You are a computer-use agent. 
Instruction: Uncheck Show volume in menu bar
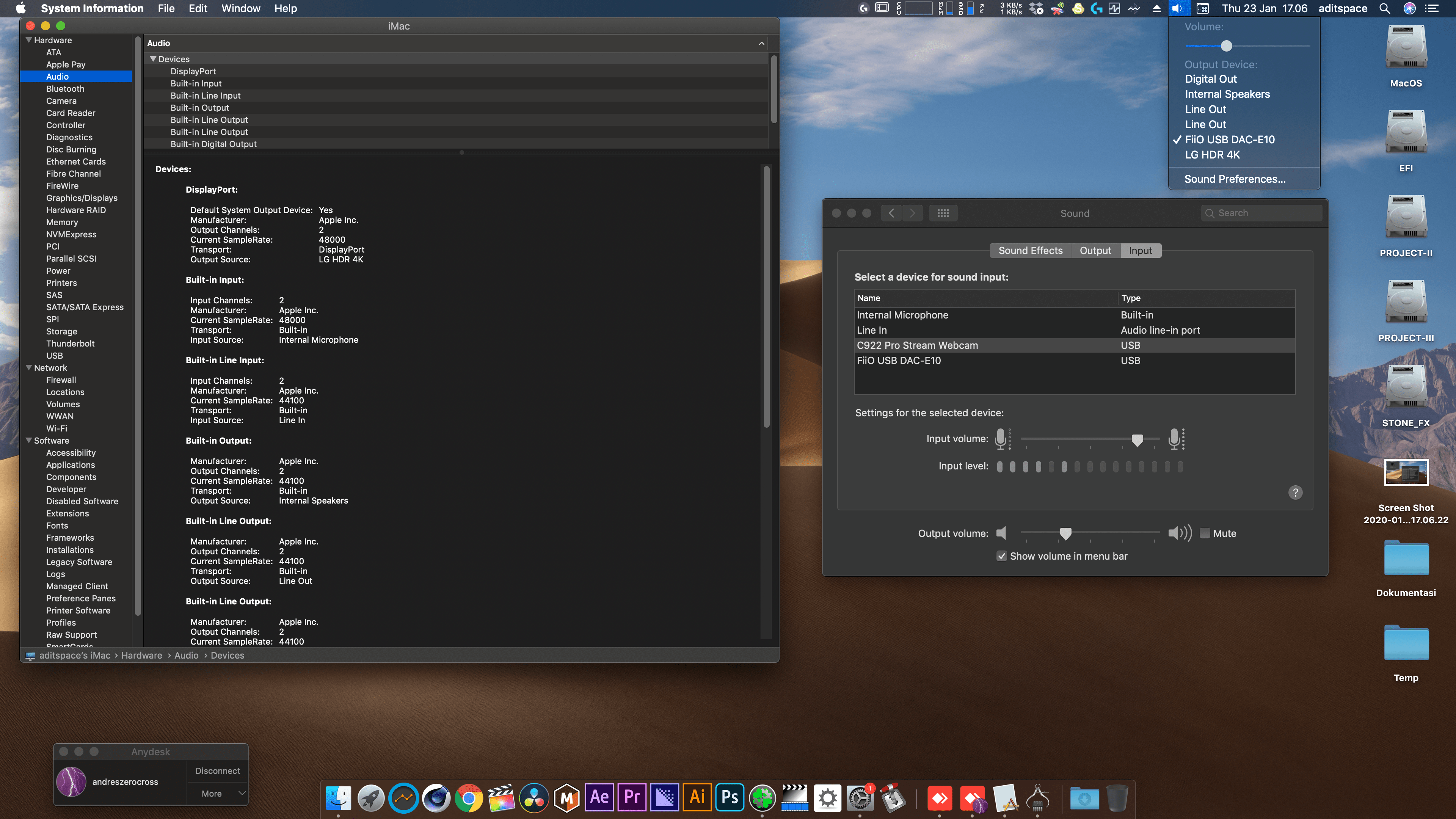pos(1001,556)
